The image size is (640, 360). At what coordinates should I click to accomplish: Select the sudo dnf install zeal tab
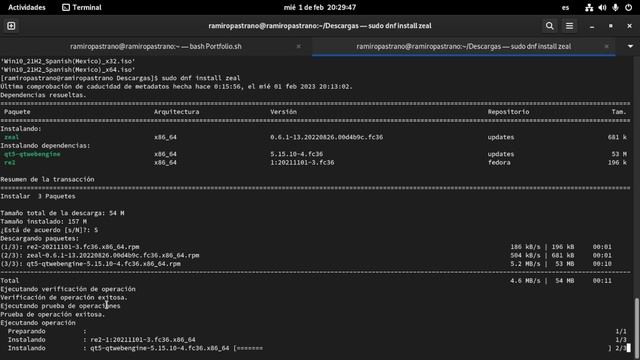(x=464, y=47)
